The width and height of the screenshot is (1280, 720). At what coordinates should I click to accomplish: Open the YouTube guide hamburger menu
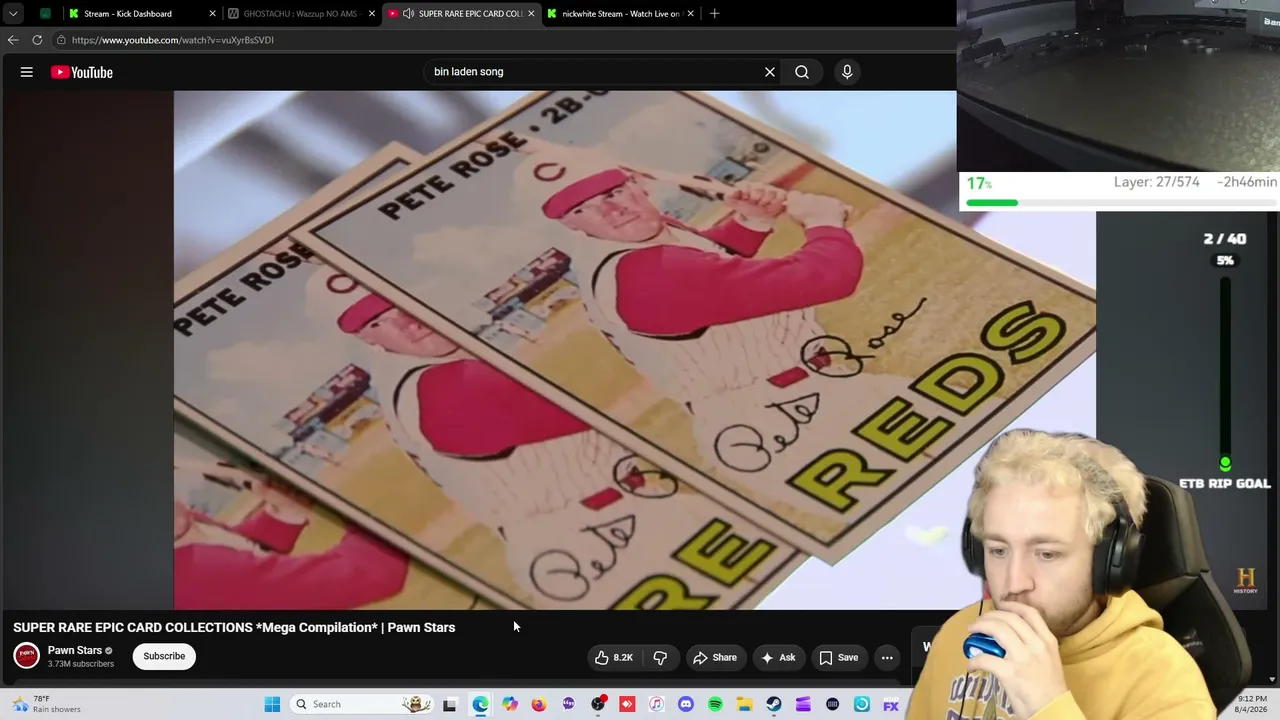pyautogui.click(x=27, y=72)
